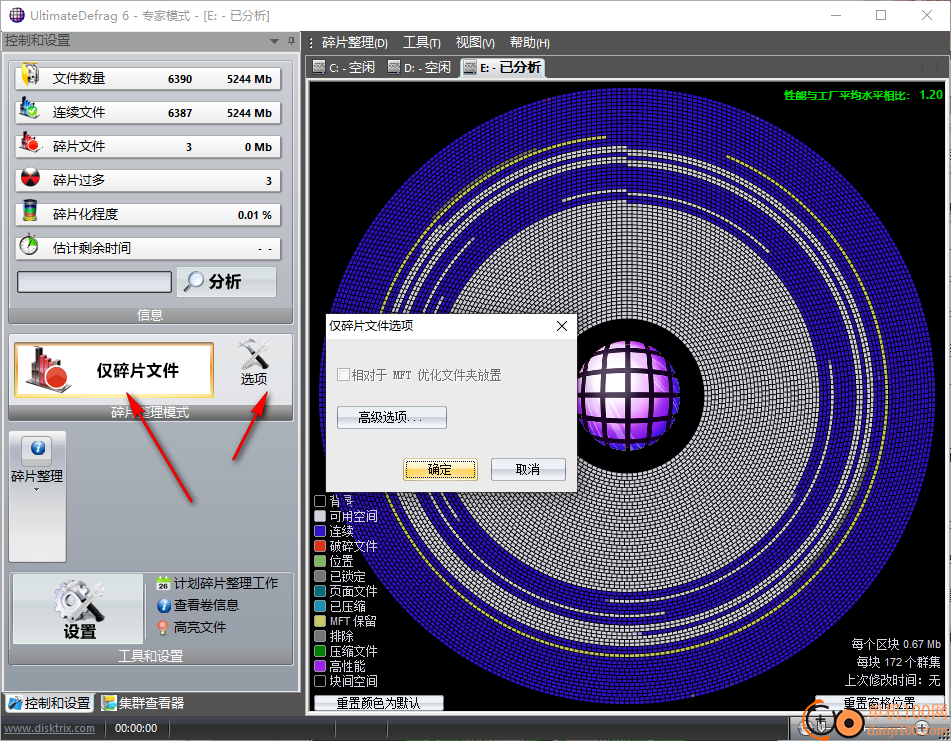951x741 pixels.
Task: Click the 破碎文件 red legend swatch
Action: pyautogui.click(x=320, y=546)
